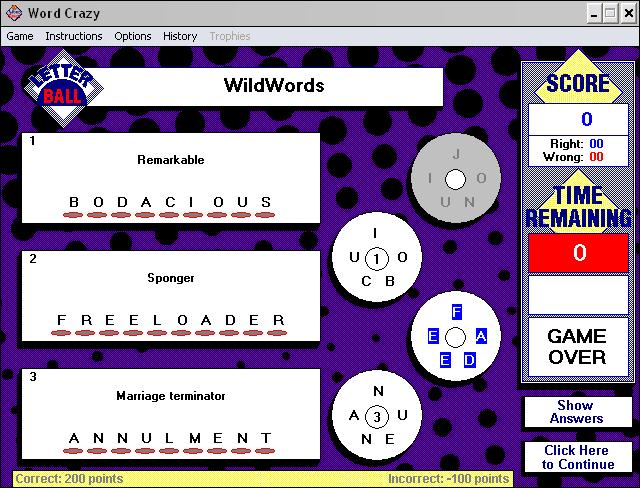The height and width of the screenshot is (488, 640).
Task: Click the letter A in ball 3
Action: (x=354, y=415)
